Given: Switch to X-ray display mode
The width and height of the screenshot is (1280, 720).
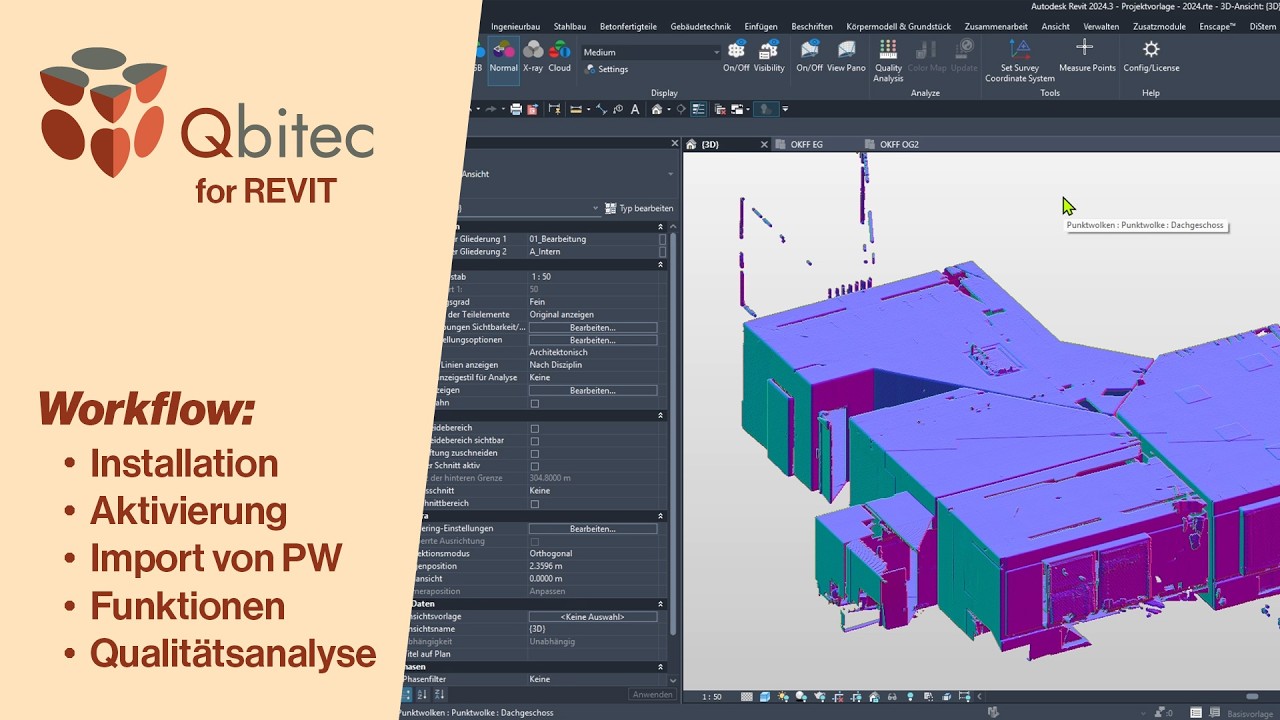Looking at the screenshot, I should pyautogui.click(x=533, y=57).
